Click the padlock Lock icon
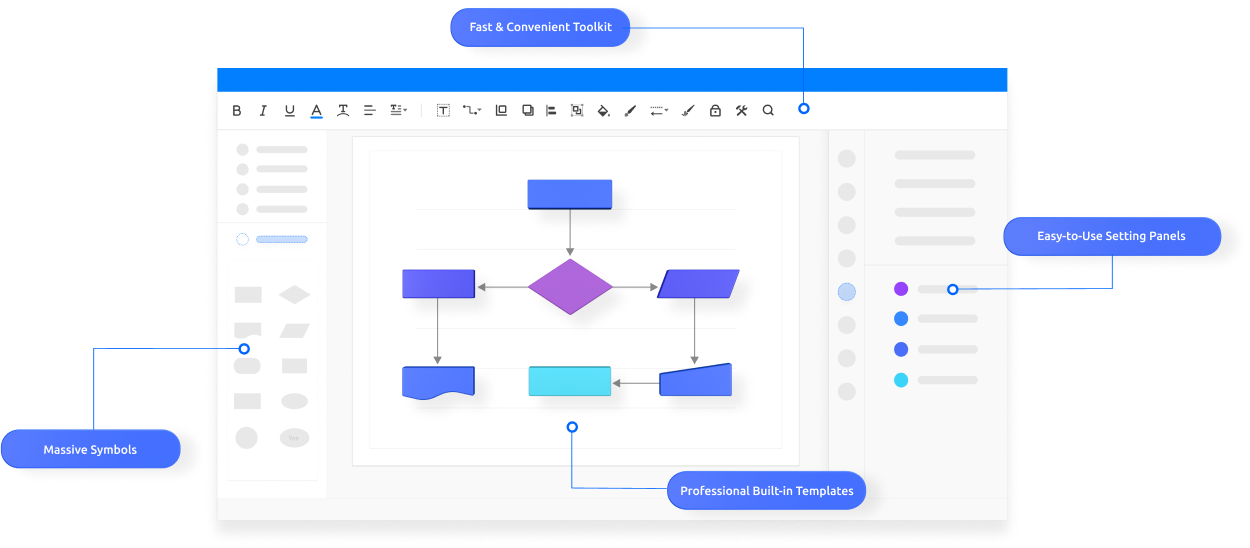This screenshot has height=548, width=1250. click(x=715, y=111)
